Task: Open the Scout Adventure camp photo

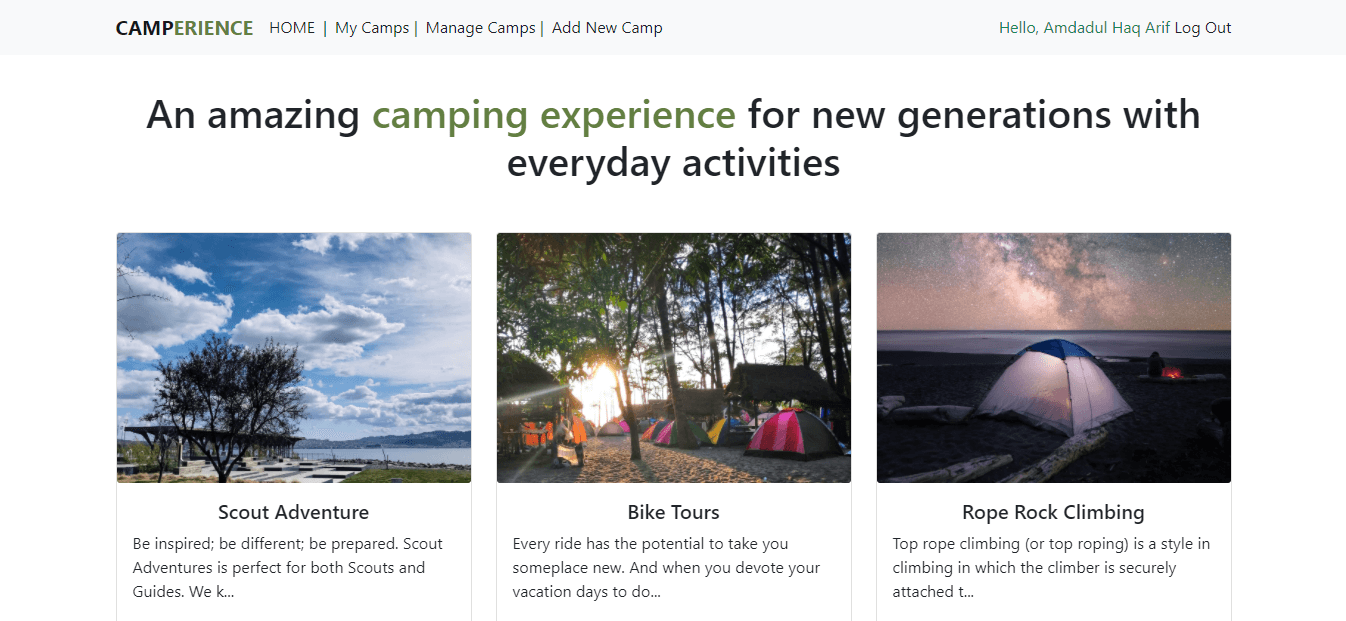Action: (294, 358)
